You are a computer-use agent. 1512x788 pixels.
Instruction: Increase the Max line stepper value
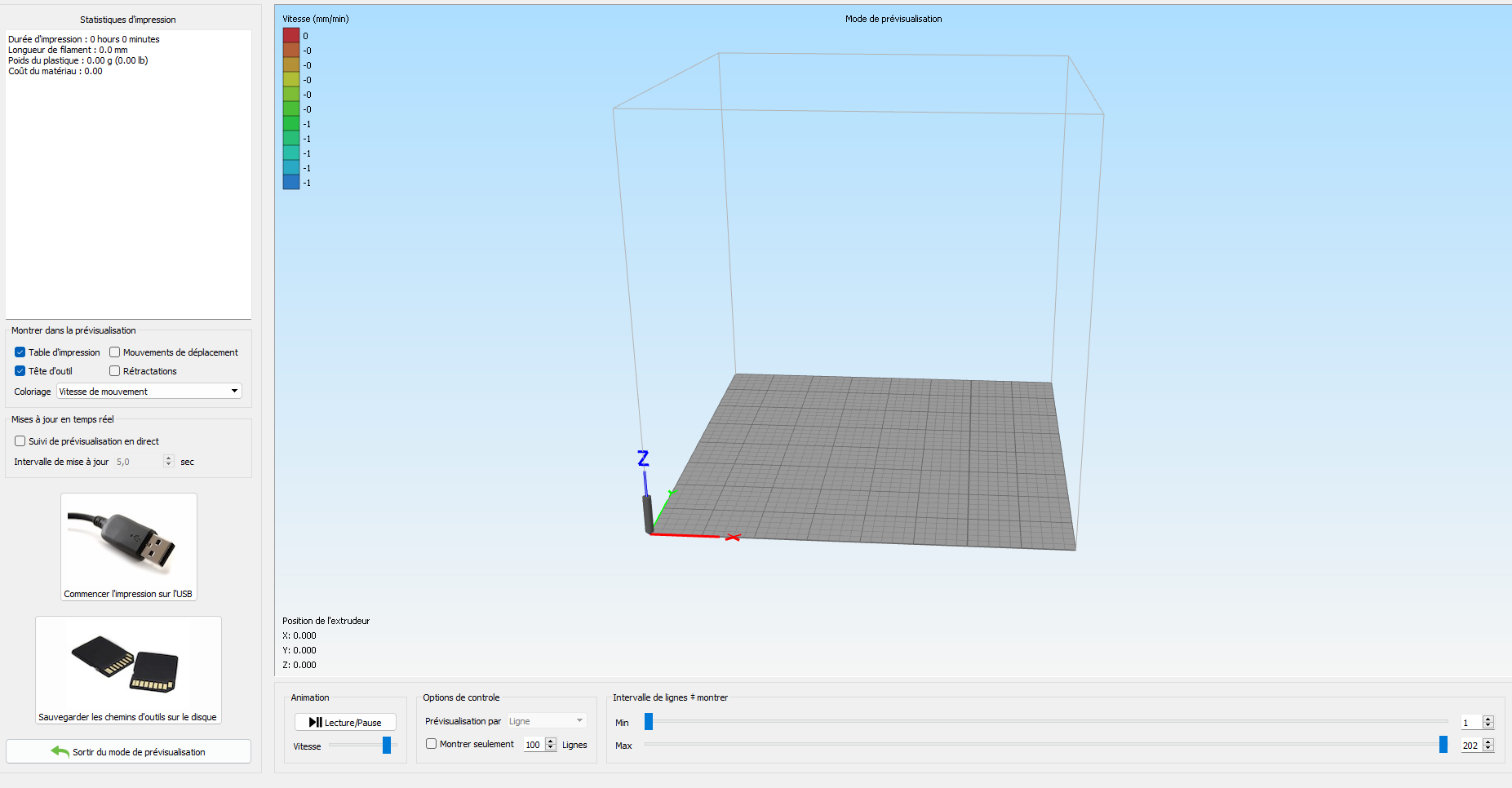click(x=1488, y=742)
